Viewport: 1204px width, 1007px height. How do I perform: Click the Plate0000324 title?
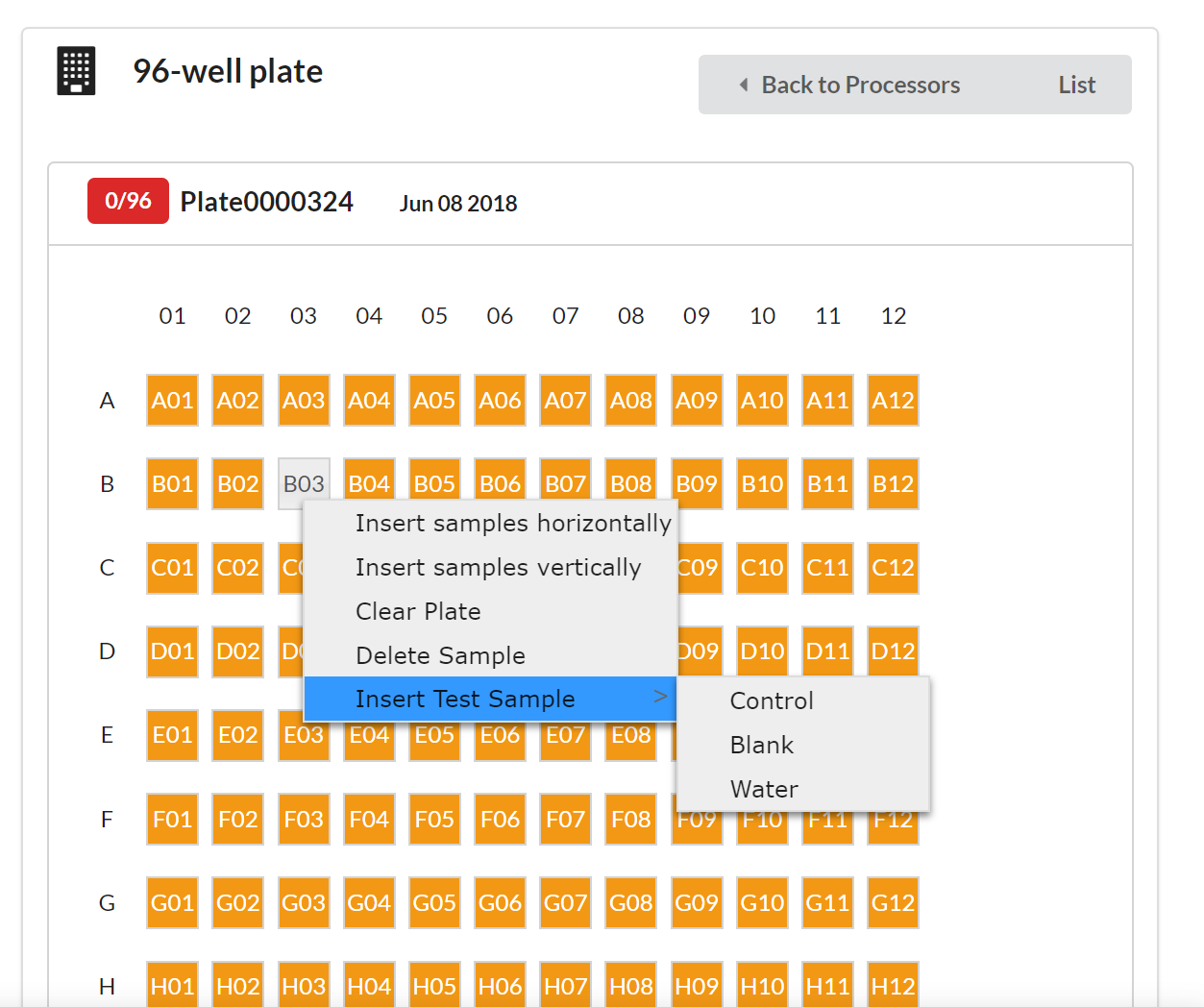tap(267, 202)
